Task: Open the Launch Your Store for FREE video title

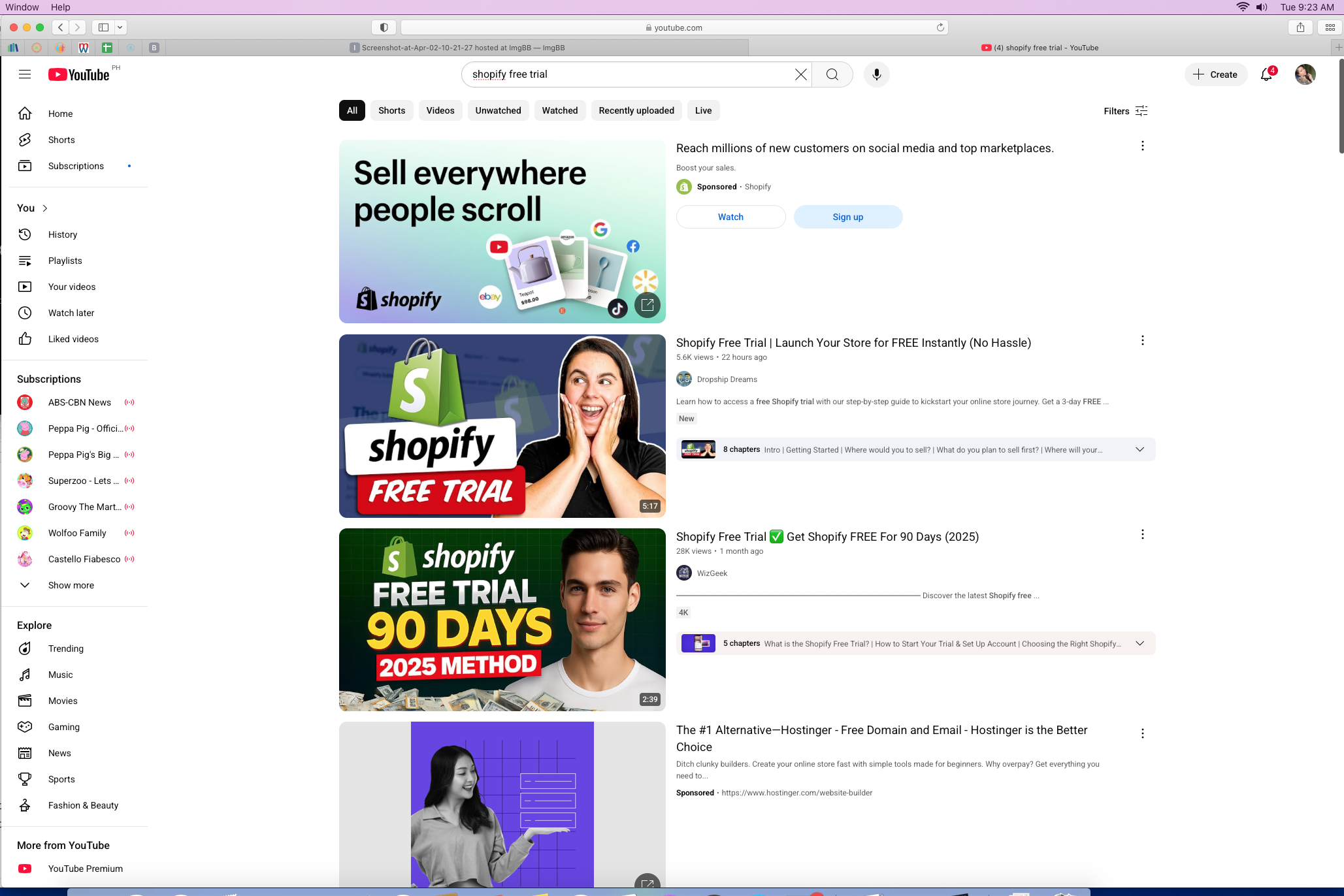Action: (854, 343)
